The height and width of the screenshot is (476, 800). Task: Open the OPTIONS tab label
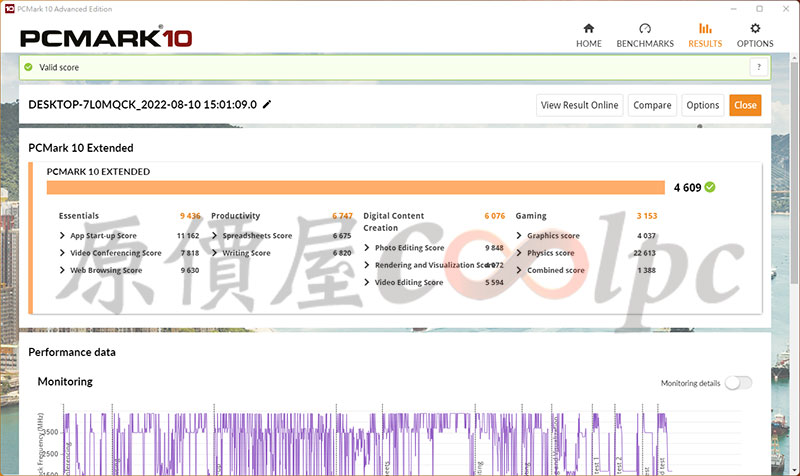tap(755, 44)
